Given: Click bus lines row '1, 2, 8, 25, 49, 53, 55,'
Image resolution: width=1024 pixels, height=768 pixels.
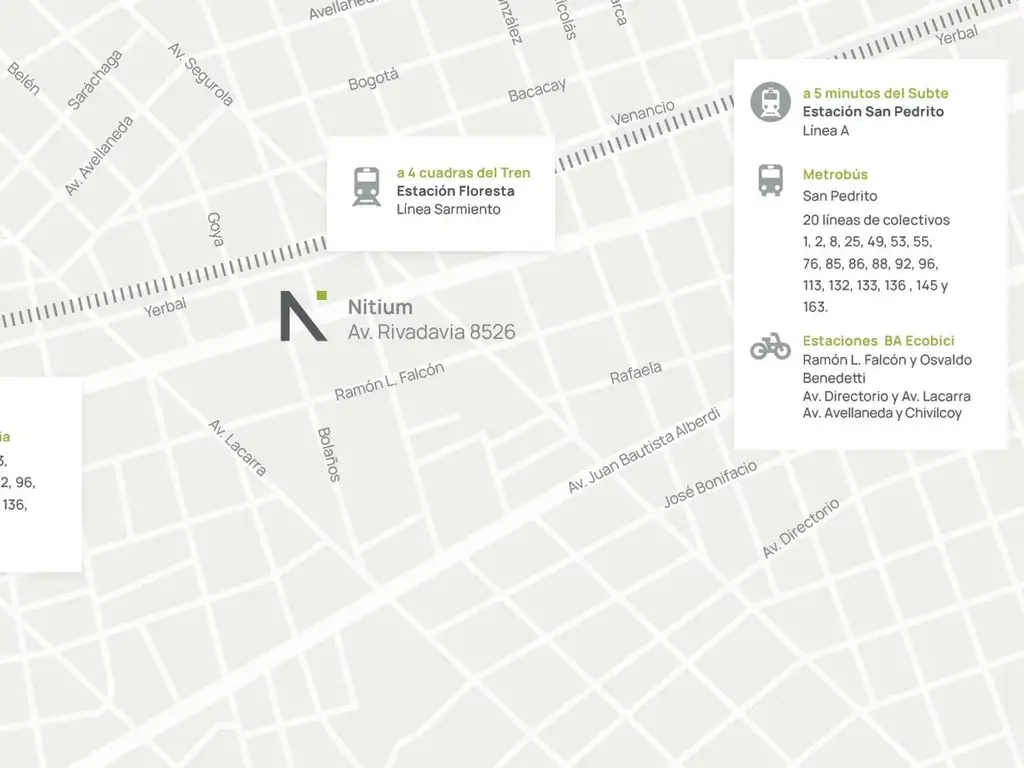Looking at the screenshot, I should pos(867,242).
